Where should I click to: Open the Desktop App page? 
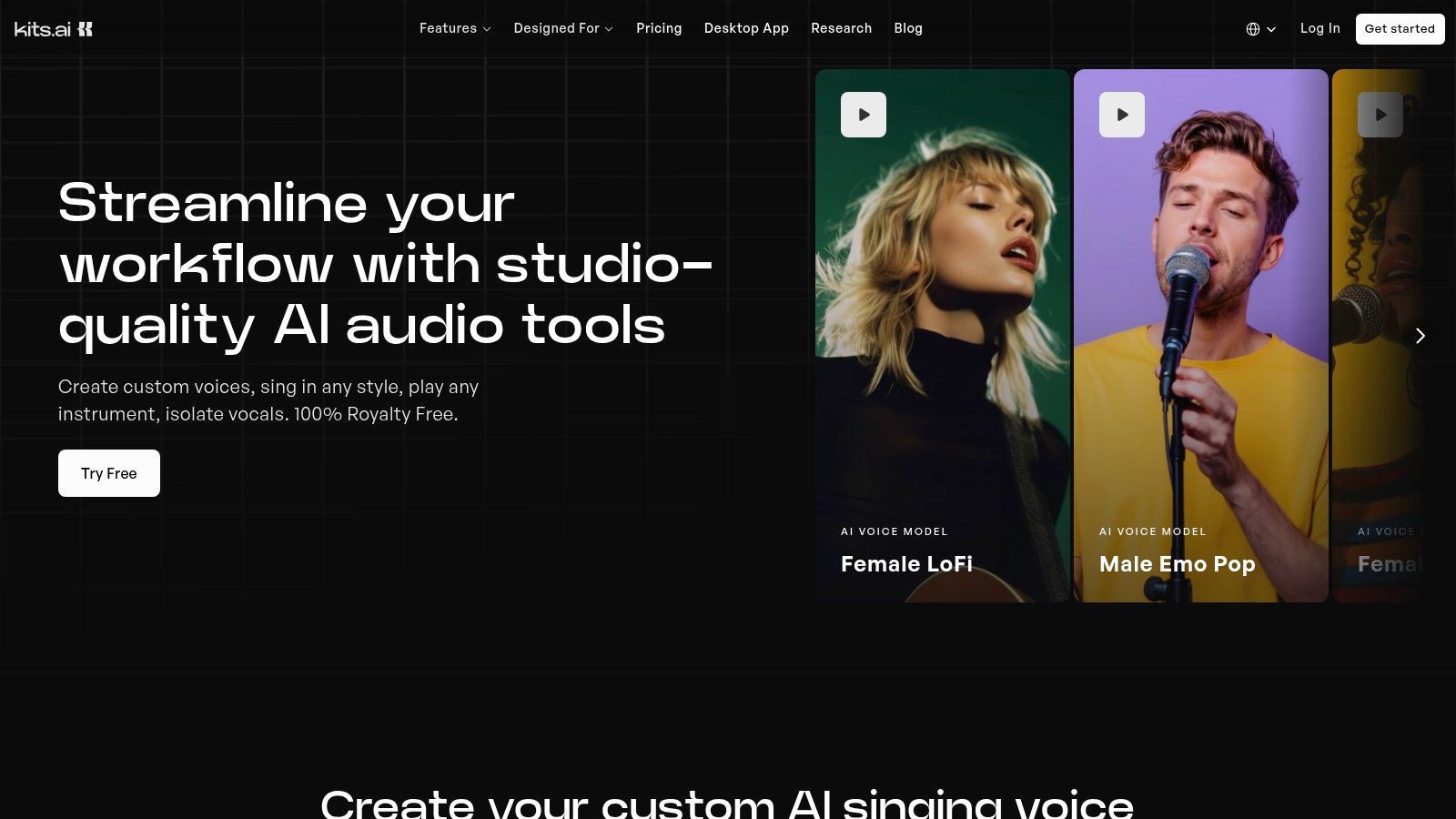pos(746,28)
